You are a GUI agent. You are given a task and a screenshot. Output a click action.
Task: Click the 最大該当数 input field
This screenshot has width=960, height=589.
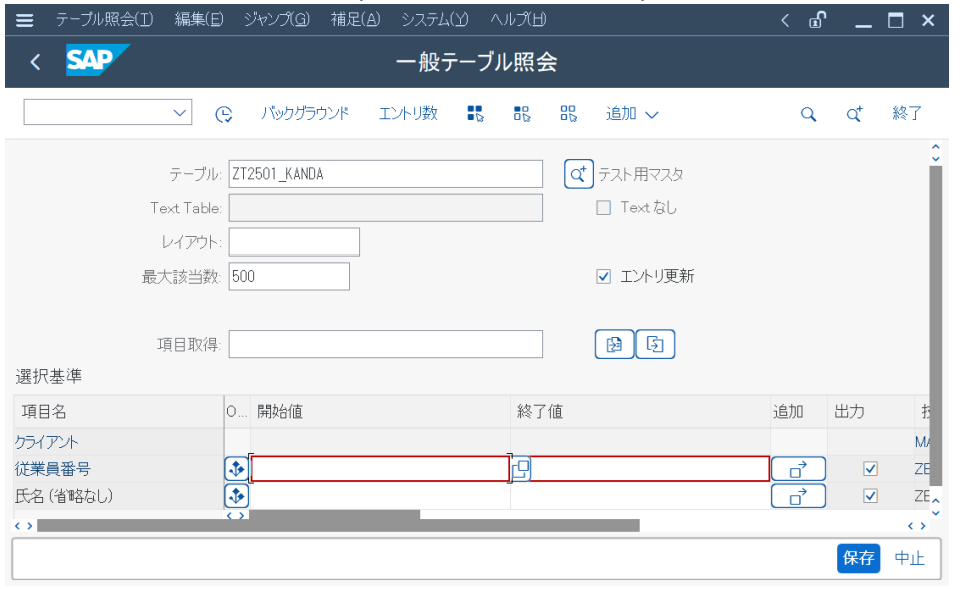(x=289, y=277)
